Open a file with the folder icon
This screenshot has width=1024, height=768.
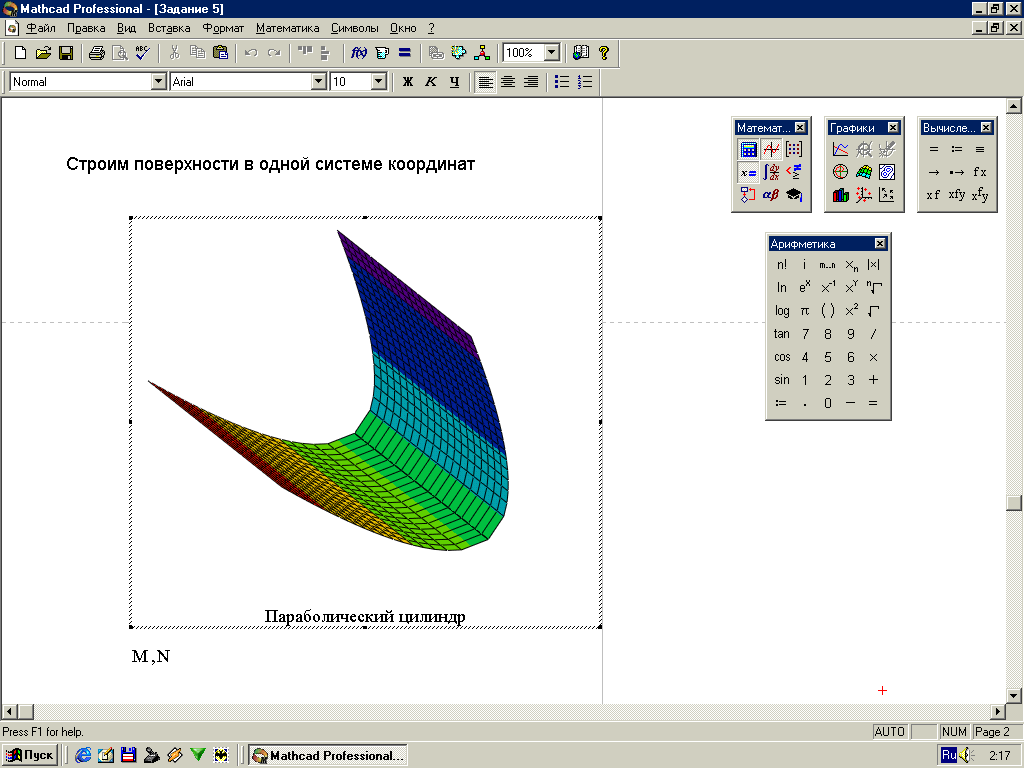pos(43,53)
